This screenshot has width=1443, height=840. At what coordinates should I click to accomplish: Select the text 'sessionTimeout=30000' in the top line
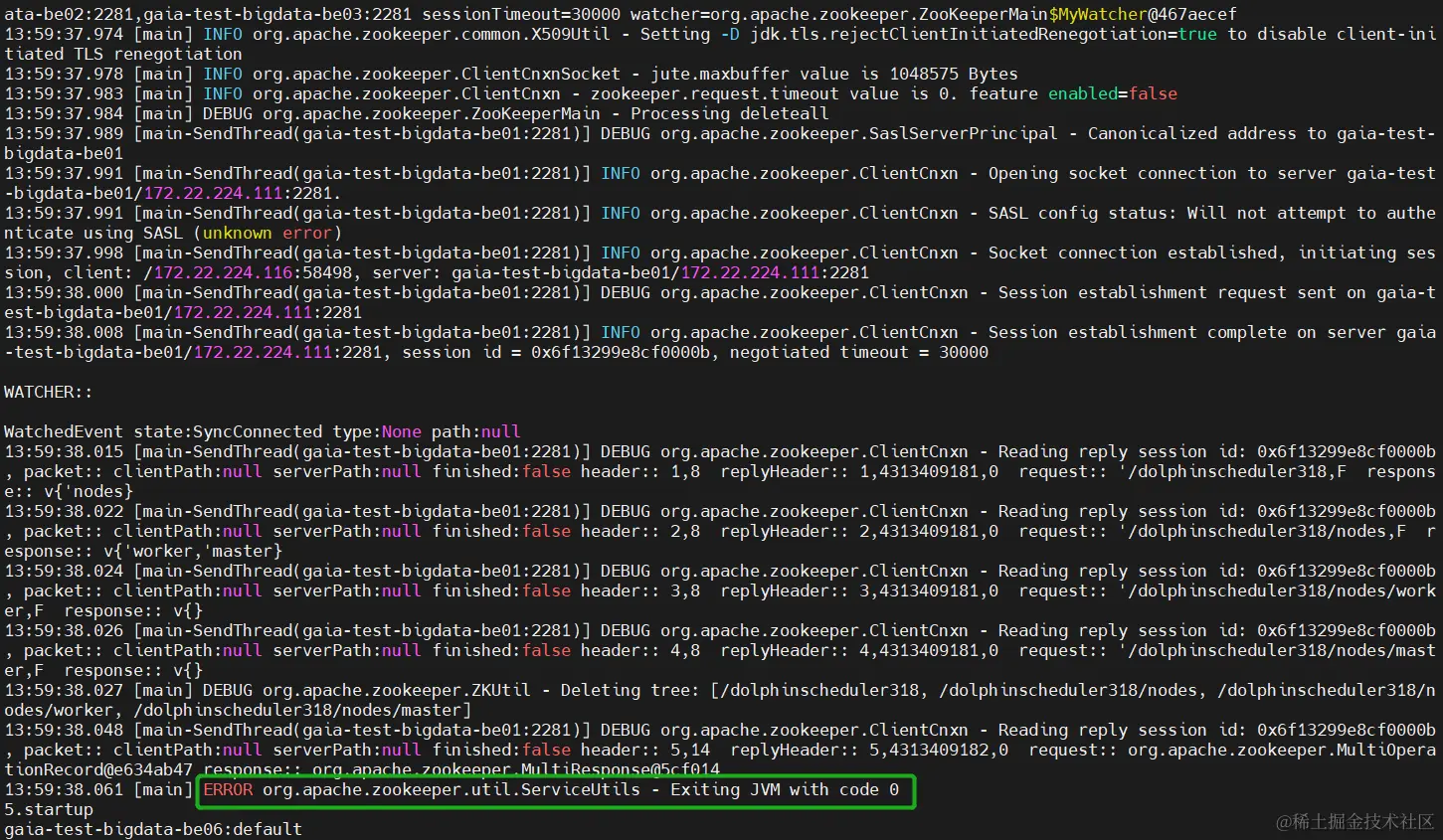[x=521, y=14]
